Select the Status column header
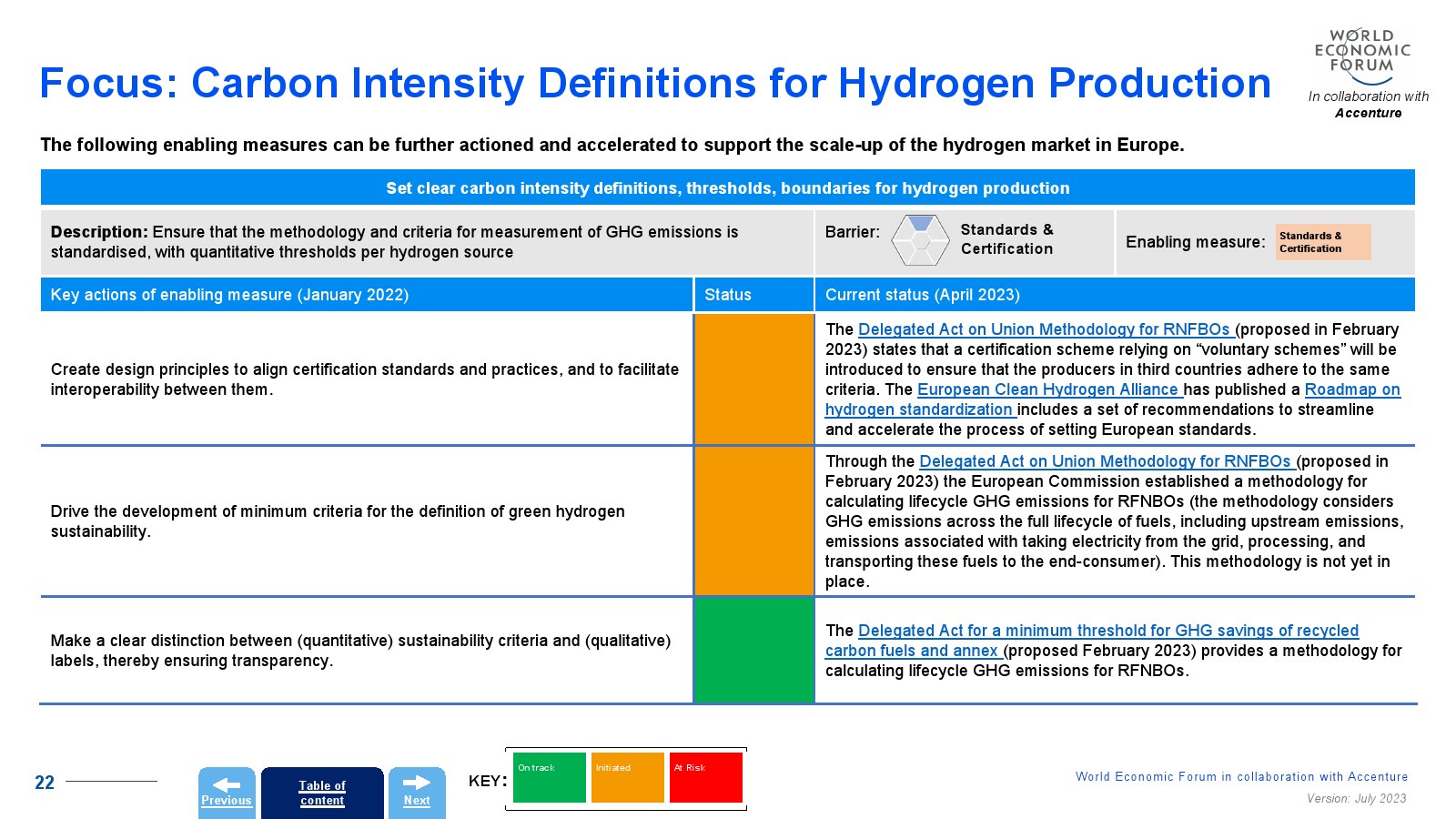 (728, 295)
